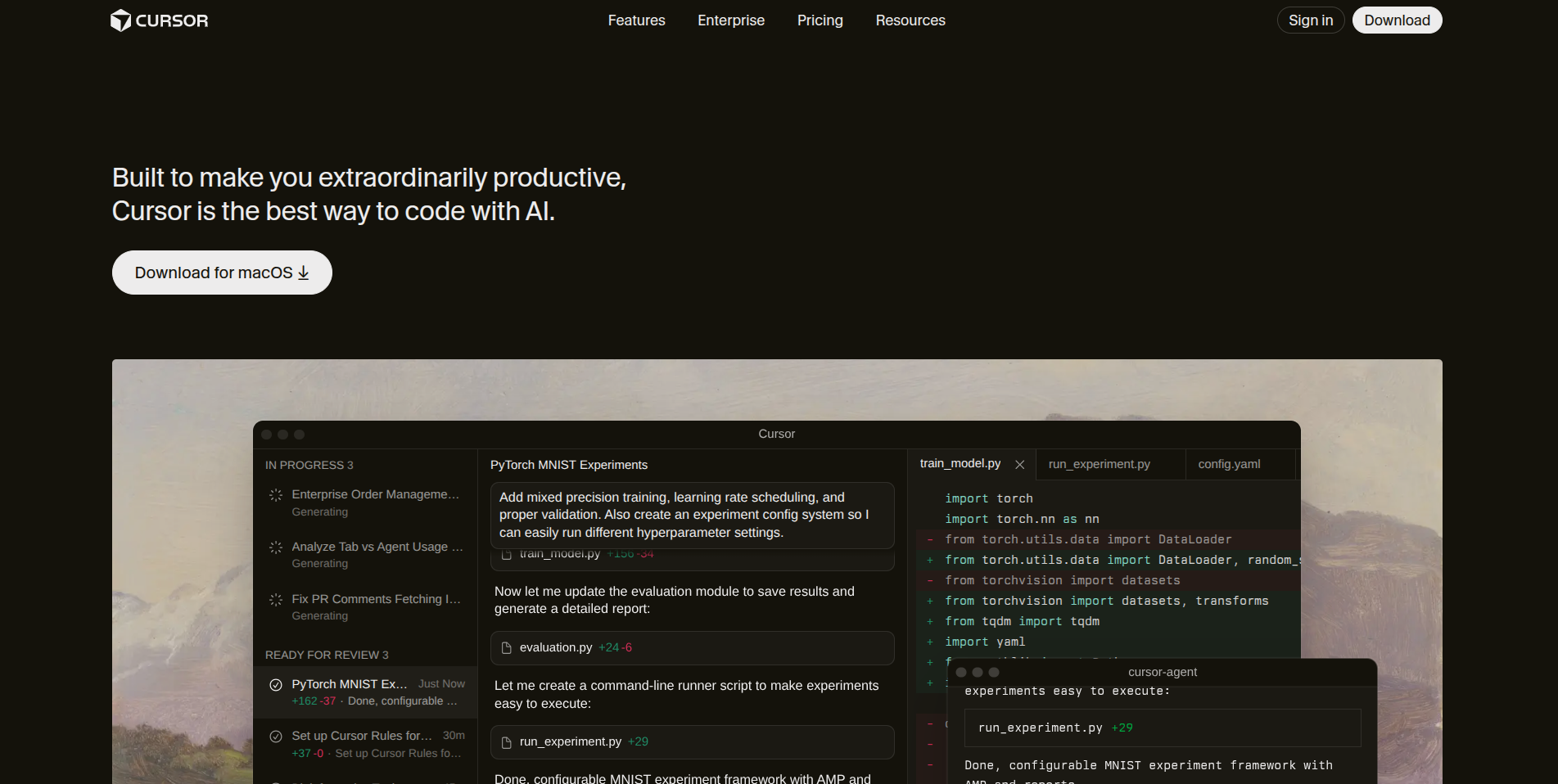Click file icon beside run_experiment.py in chat
The width and height of the screenshot is (1558, 784).
pyautogui.click(x=506, y=742)
